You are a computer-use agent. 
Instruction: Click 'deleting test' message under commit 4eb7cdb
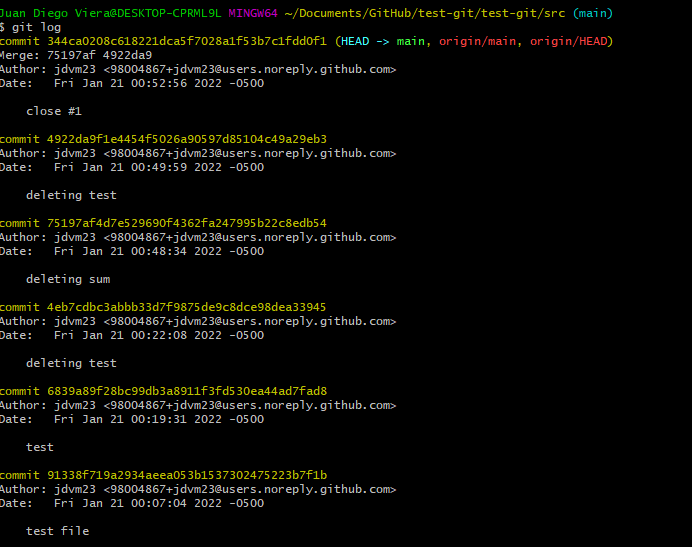point(71,363)
